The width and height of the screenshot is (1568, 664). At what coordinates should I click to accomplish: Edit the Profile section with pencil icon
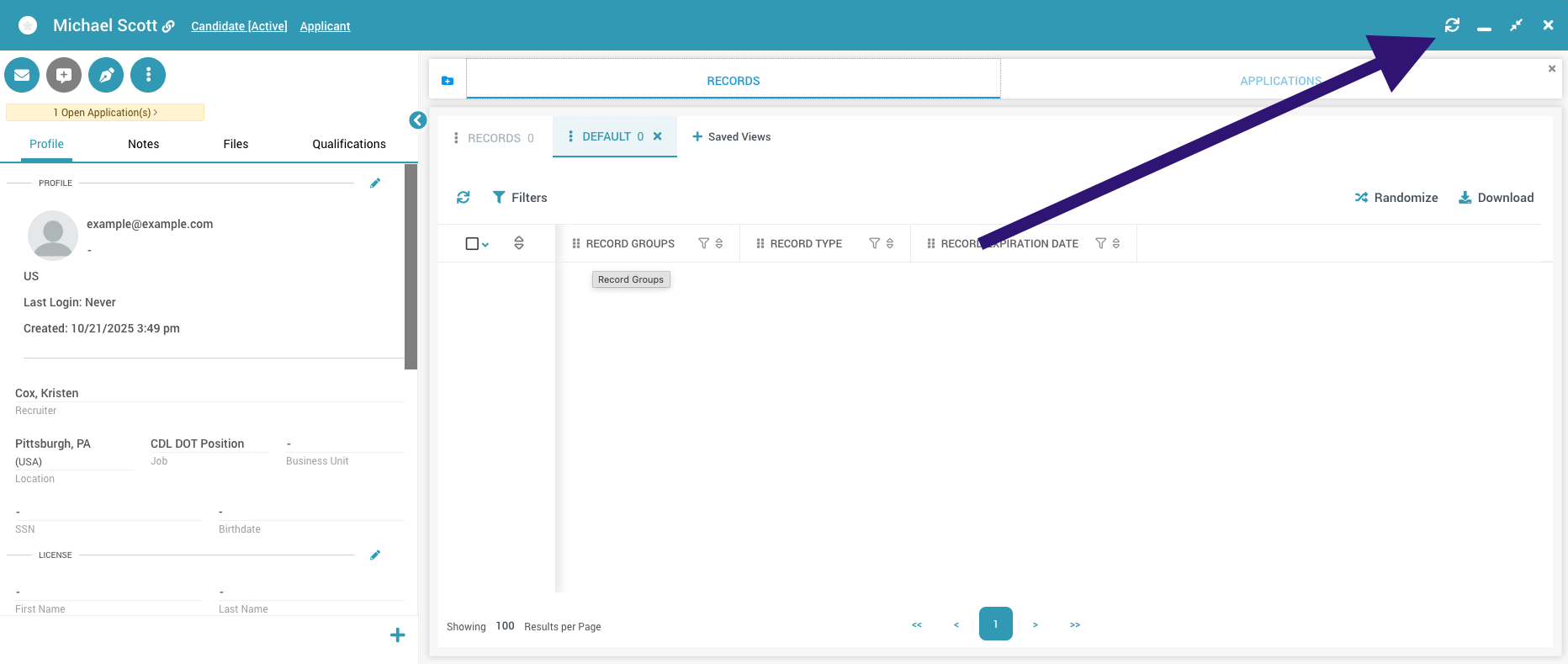tap(375, 183)
